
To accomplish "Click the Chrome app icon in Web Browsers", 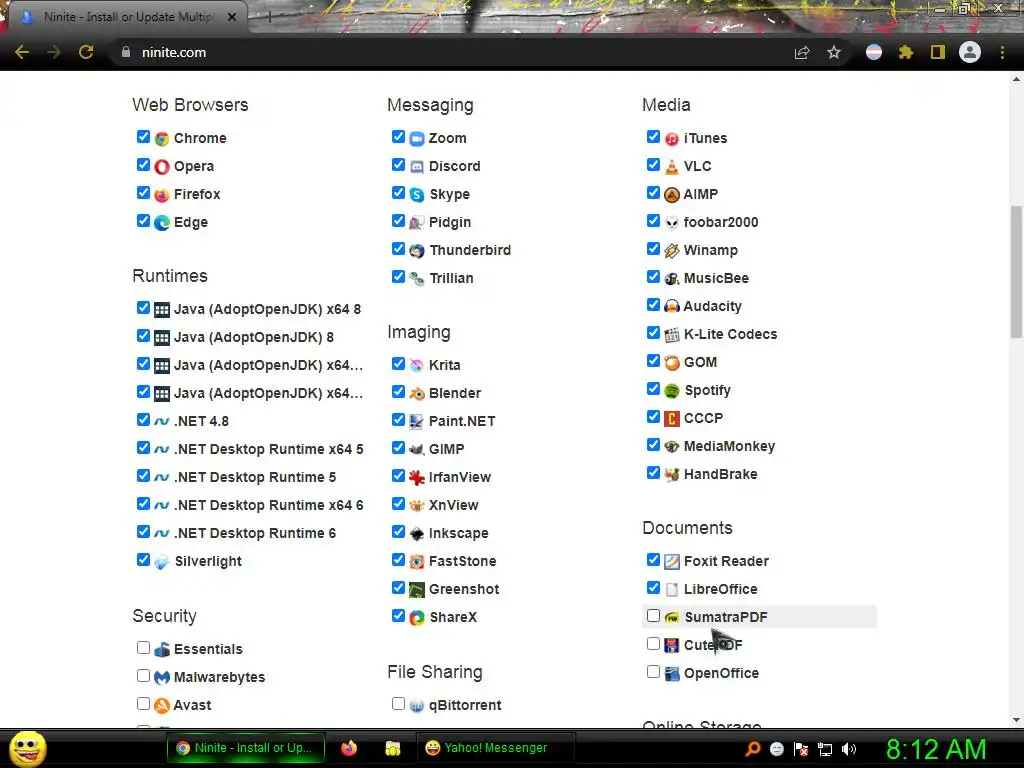I will tap(162, 138).
